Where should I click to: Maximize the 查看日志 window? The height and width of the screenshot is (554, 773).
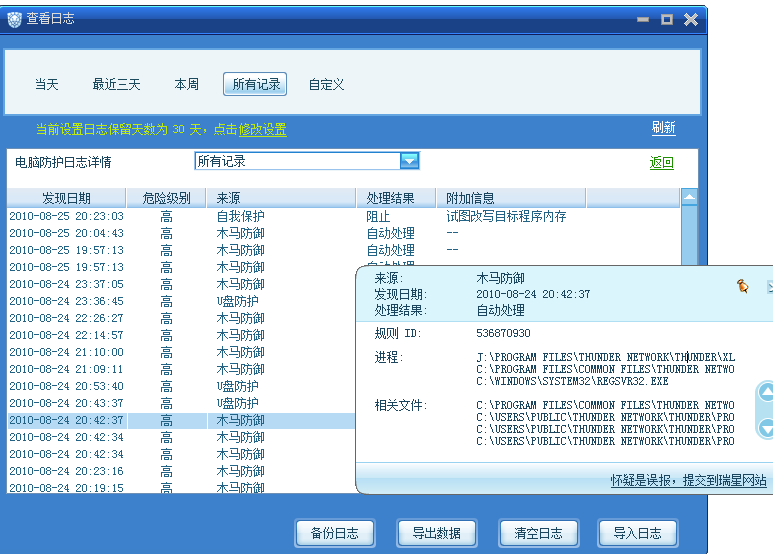[667, 18]
